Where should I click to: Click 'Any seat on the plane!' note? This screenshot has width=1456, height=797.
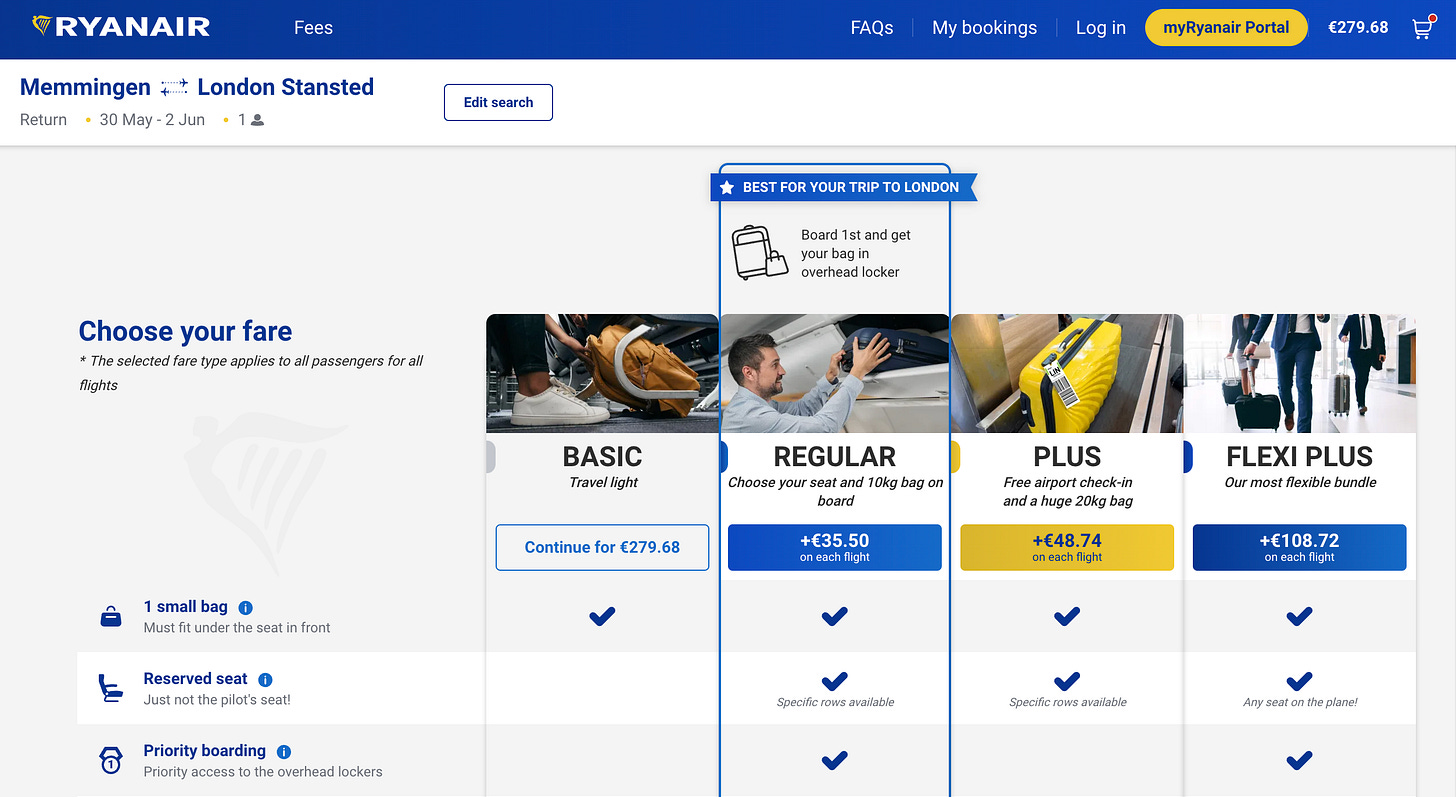(1300, 702)
